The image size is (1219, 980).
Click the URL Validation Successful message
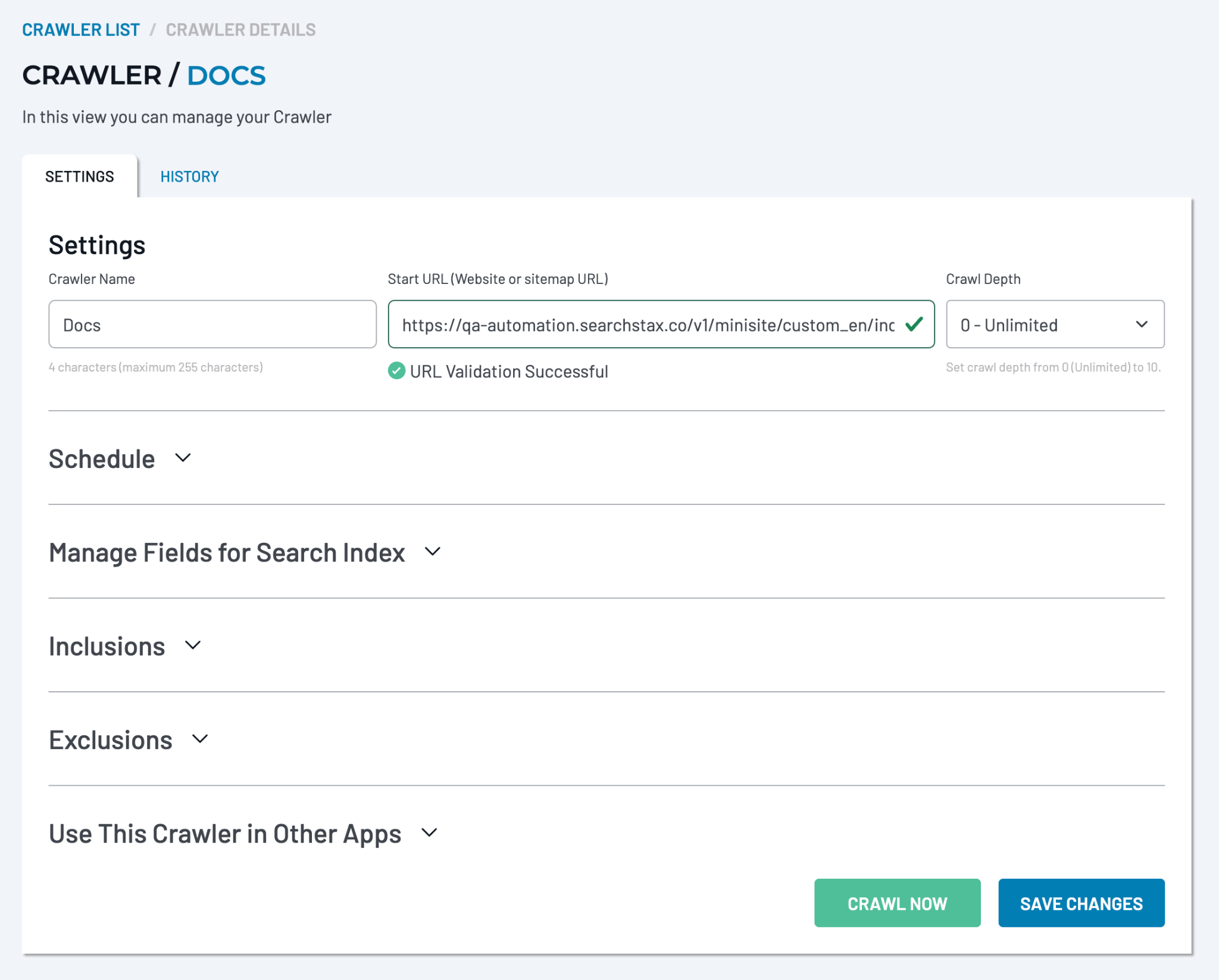pyautogui.click(x=509, y=372)
